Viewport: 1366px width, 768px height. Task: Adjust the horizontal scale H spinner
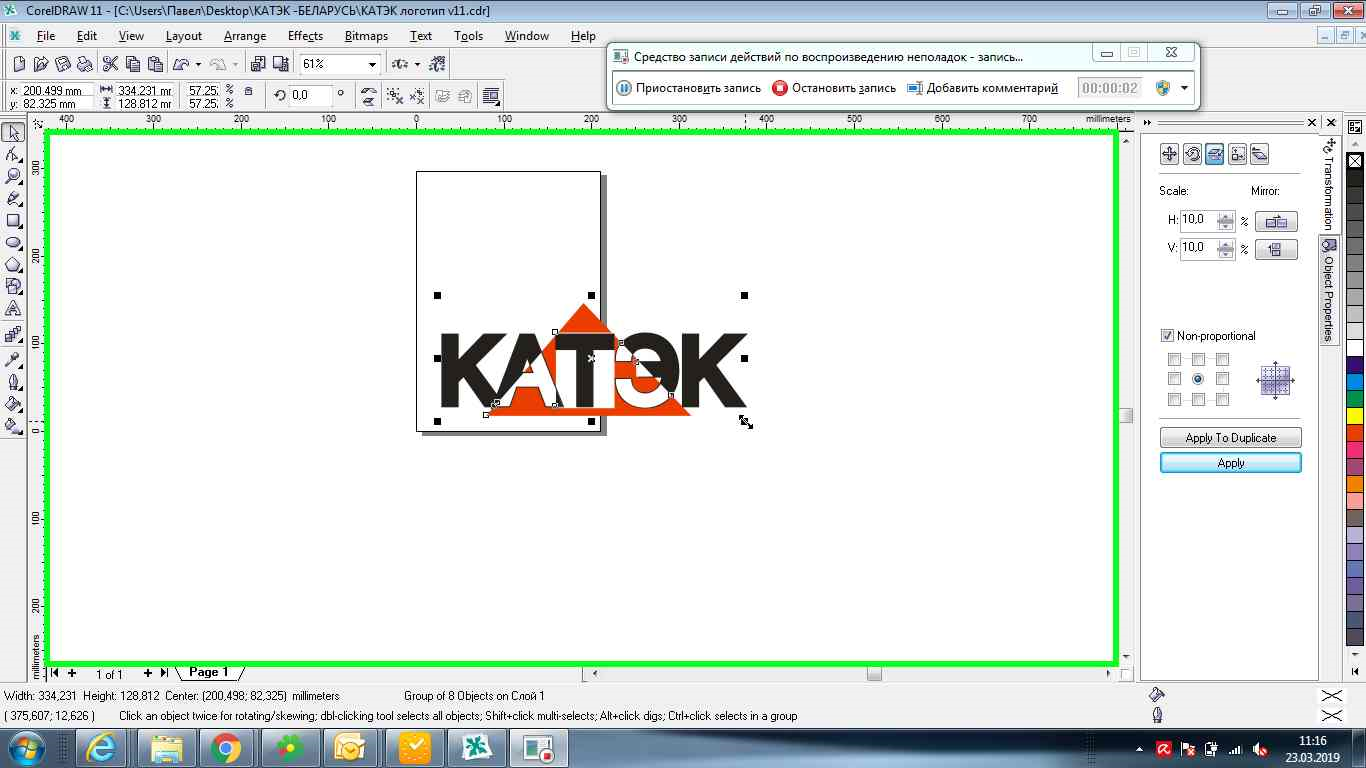click(1225, 221)
